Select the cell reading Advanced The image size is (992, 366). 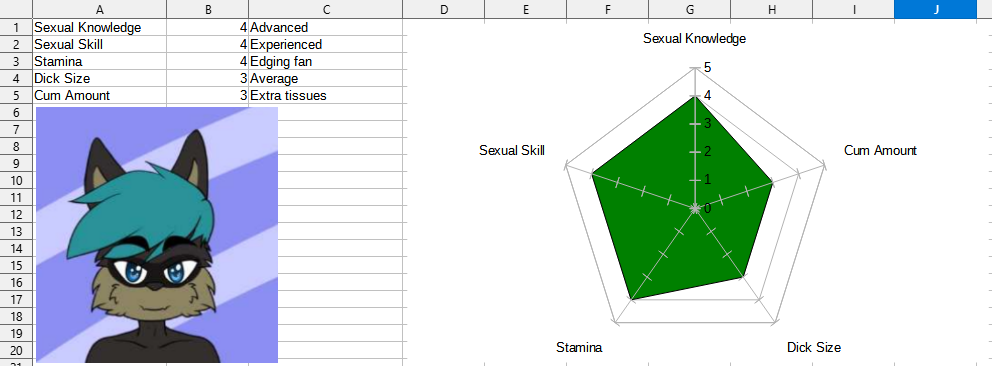326,28
